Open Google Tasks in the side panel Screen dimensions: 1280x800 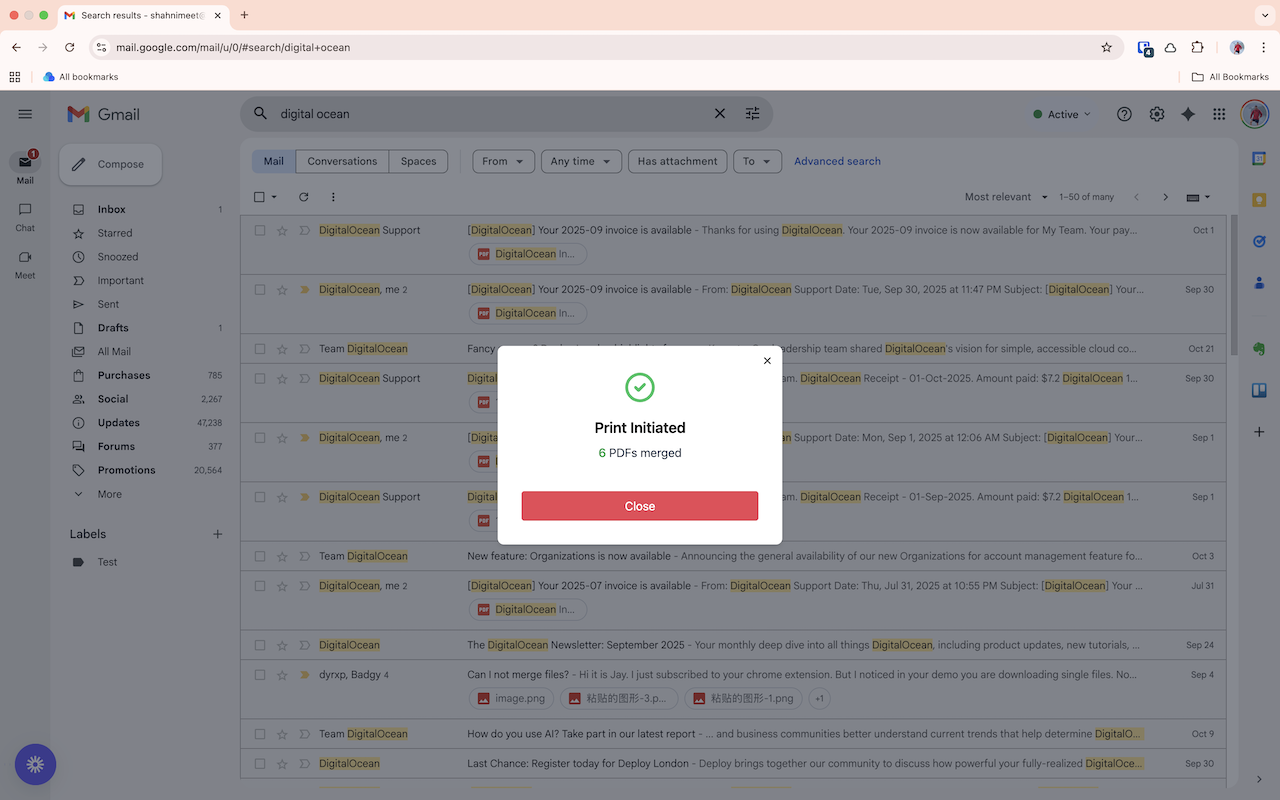point(1259,240)
